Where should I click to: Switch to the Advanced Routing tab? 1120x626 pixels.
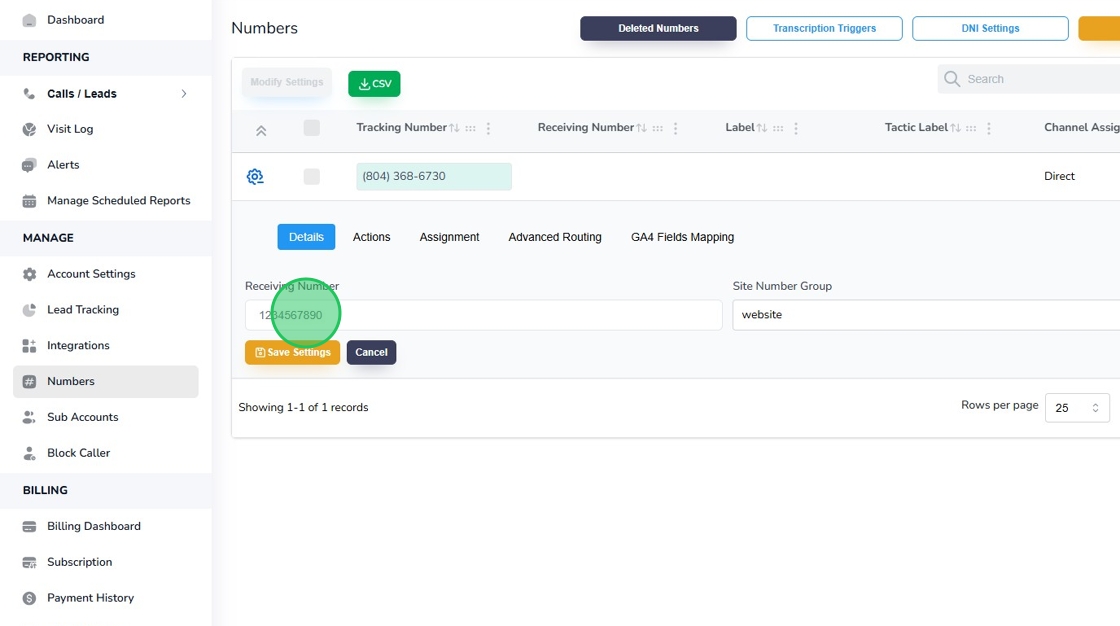555,237
